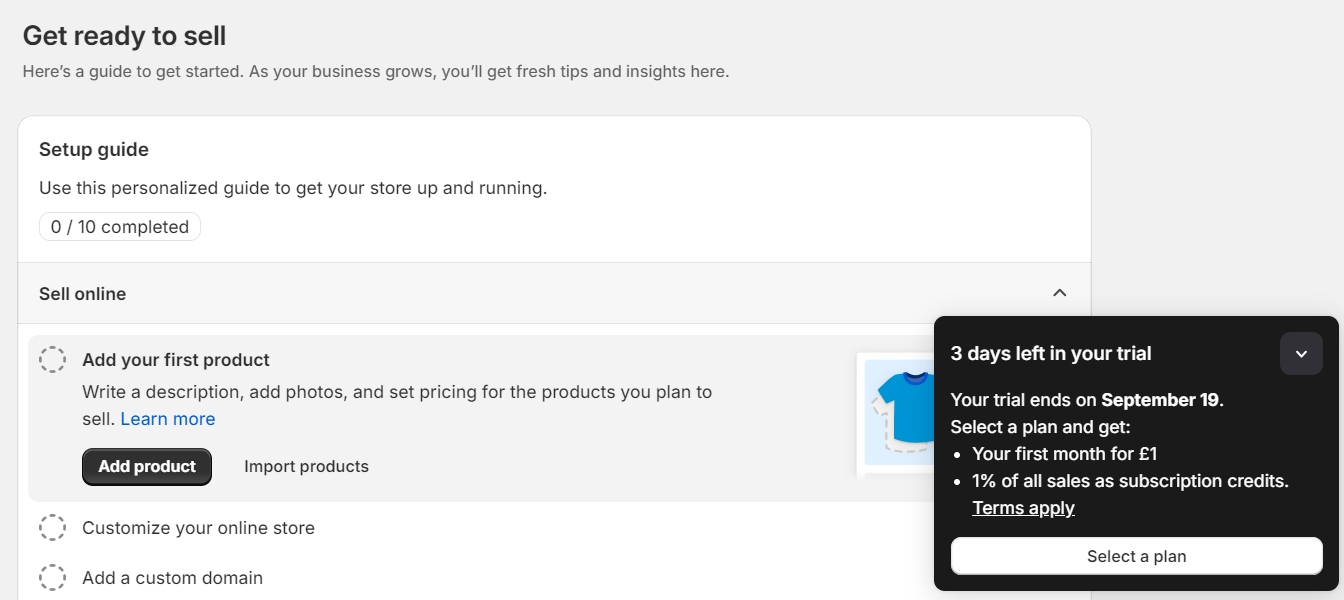Collapse the Sell online section
Screen dimensions: 1344x600
pyautogui.click(x=1059, y=293)
